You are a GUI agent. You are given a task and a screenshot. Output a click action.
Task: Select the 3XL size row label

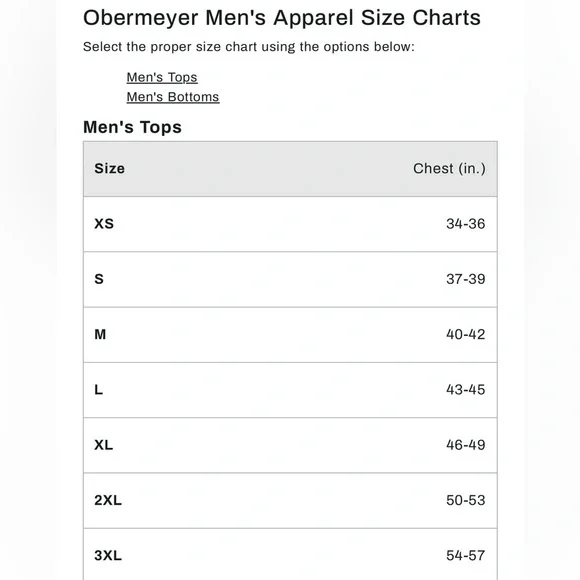(x=108, y=556)
